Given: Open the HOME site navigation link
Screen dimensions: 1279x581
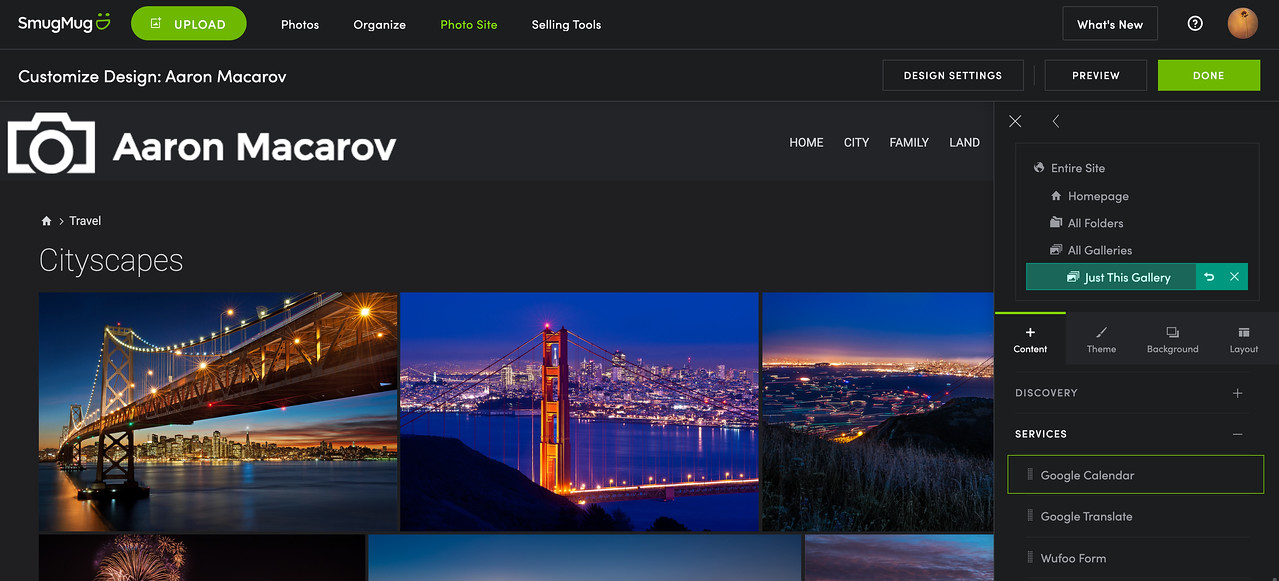Looking at the screenshot, I should [x=806, y=143].
